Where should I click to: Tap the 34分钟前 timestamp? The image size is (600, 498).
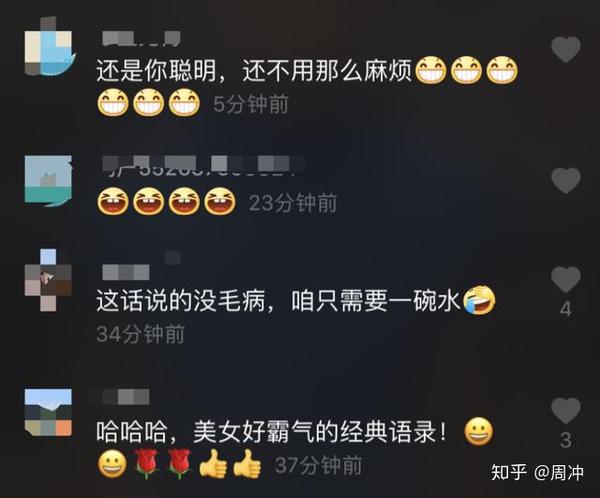[140, 334]
